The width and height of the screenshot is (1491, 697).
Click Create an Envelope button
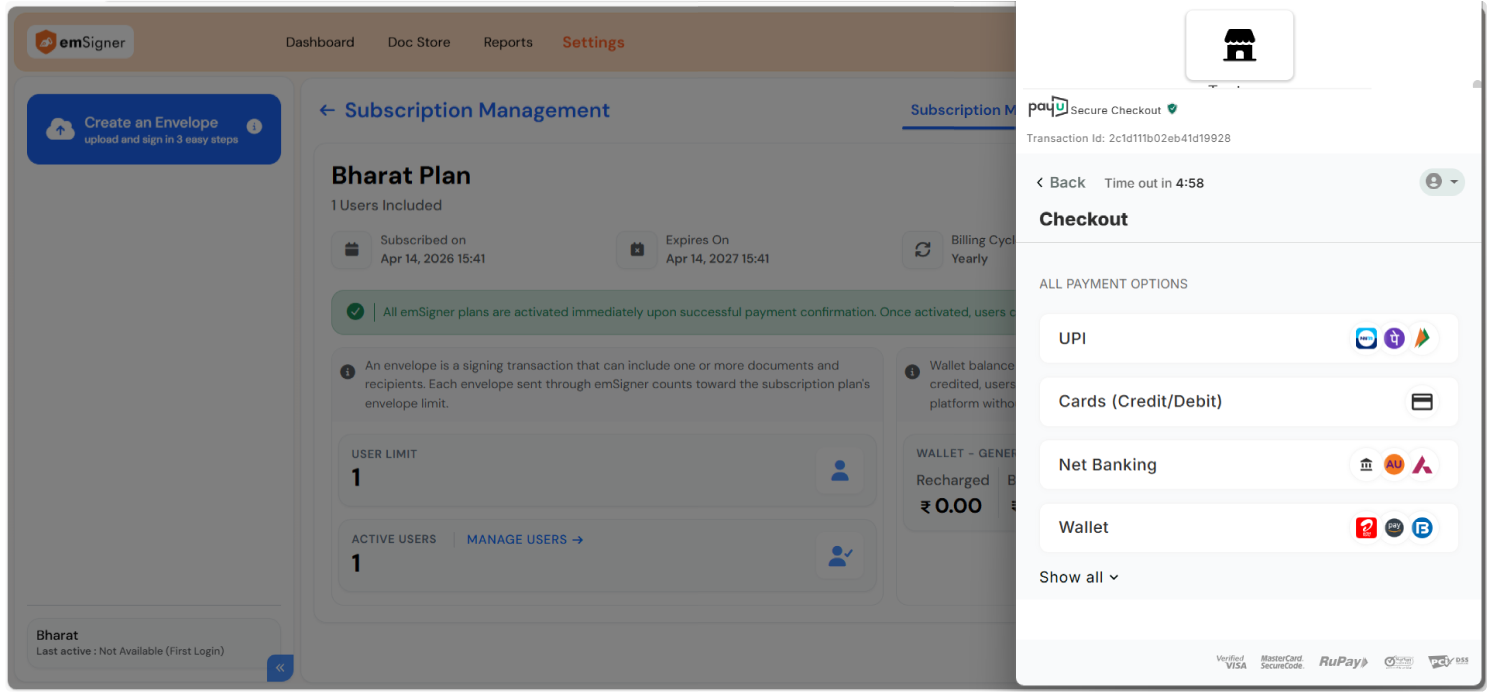pyautogui.click(x=153, y=129)
